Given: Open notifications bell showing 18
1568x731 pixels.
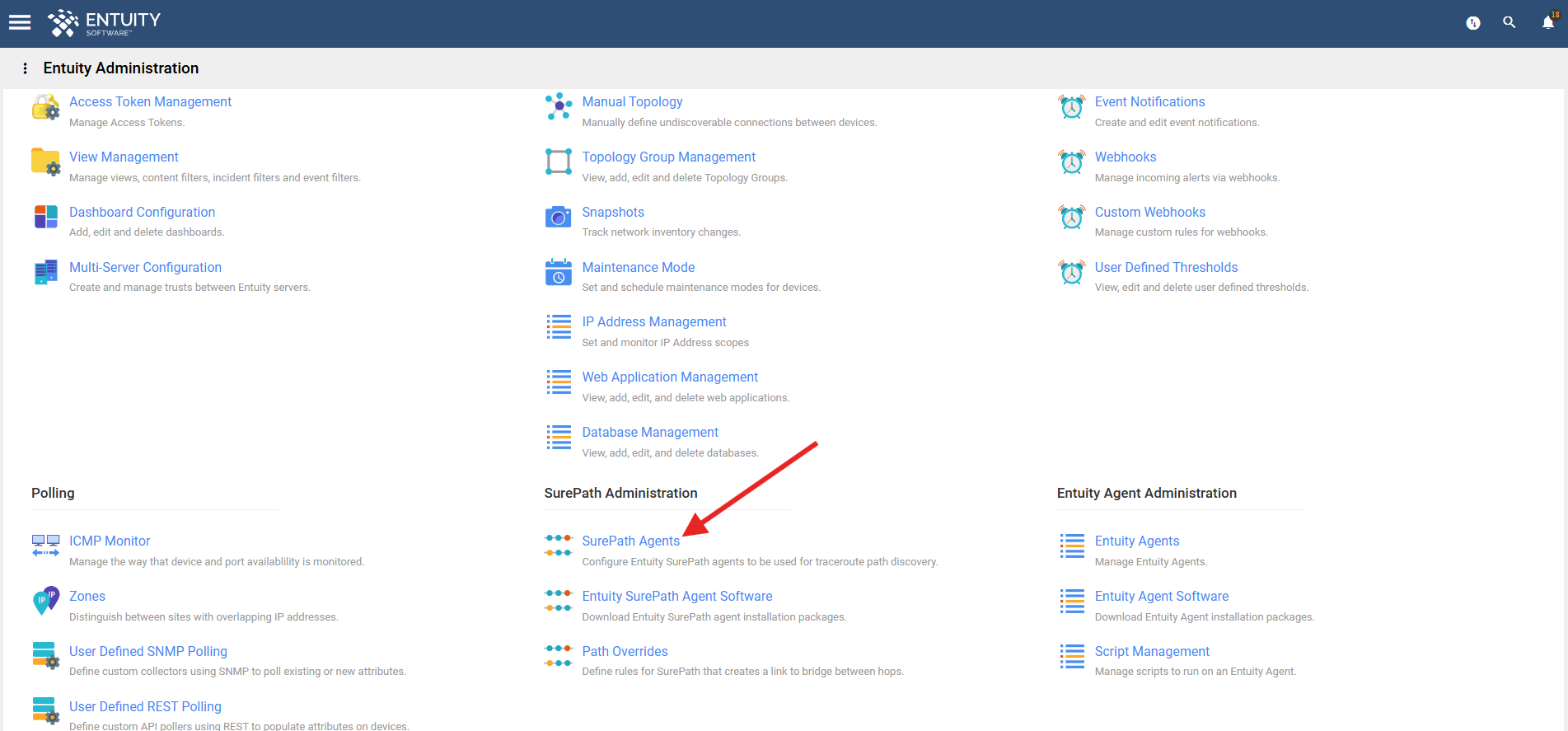Looking at the screenshot, I should click(x=1549, y=22).
